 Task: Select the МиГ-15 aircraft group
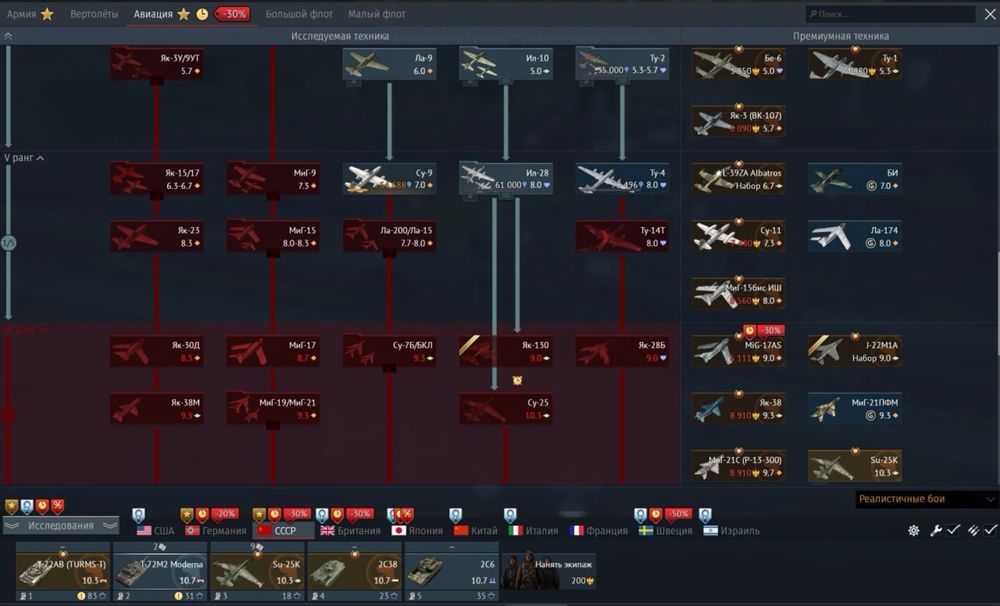[273, 236]
